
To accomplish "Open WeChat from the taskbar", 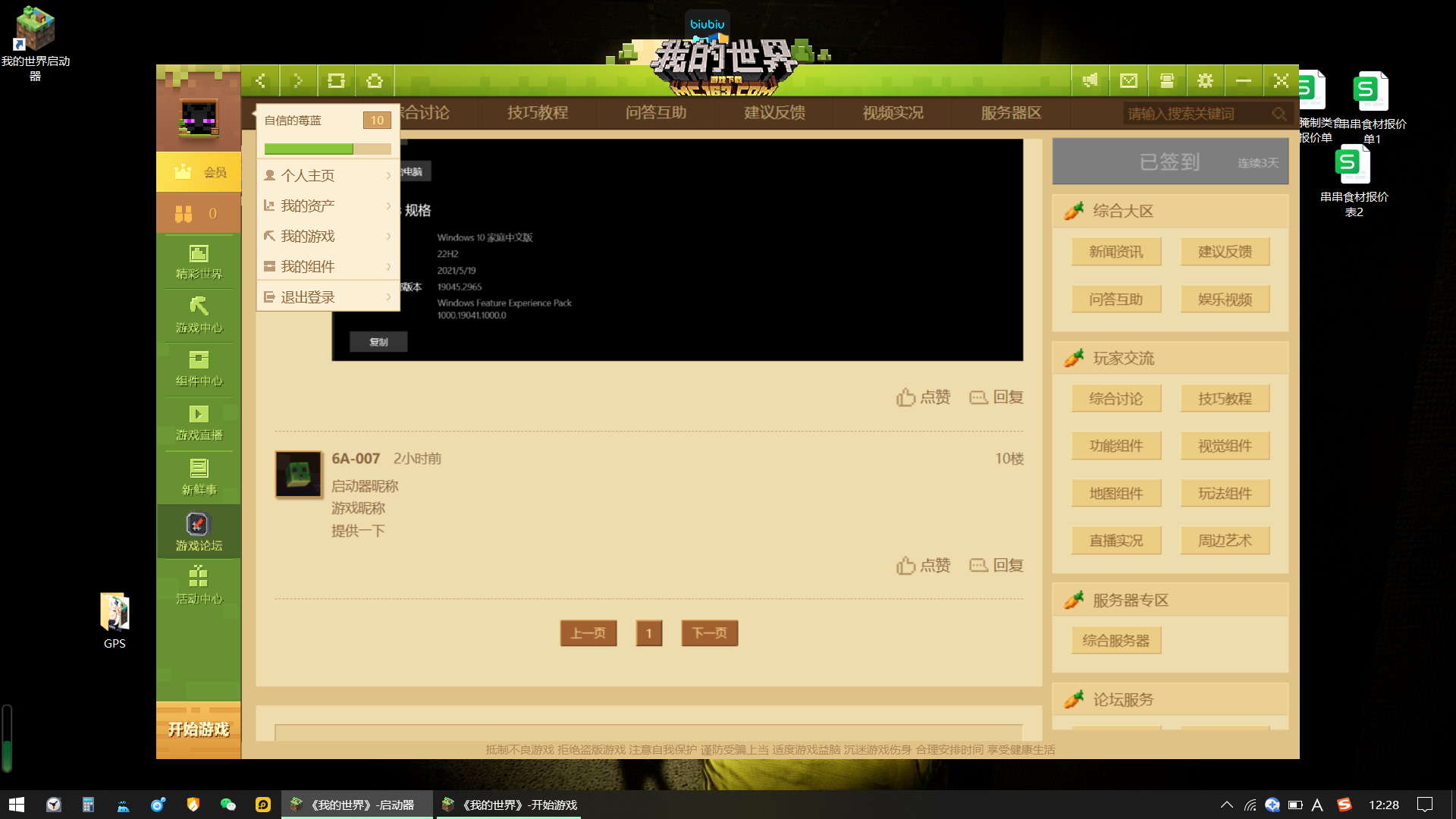I will coord(227,805).
